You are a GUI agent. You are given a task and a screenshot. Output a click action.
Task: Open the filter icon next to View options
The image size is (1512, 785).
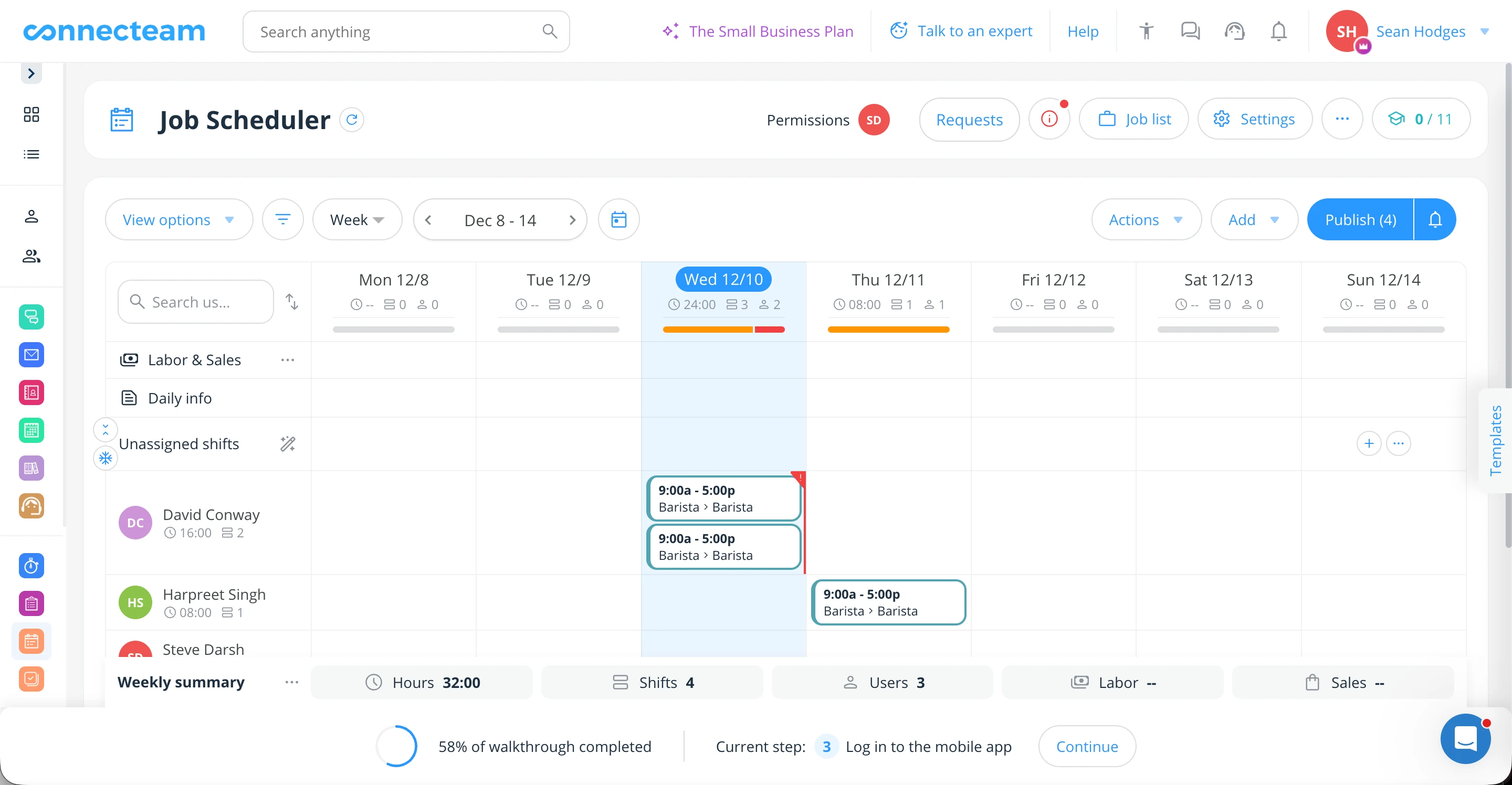coord(283,219)
